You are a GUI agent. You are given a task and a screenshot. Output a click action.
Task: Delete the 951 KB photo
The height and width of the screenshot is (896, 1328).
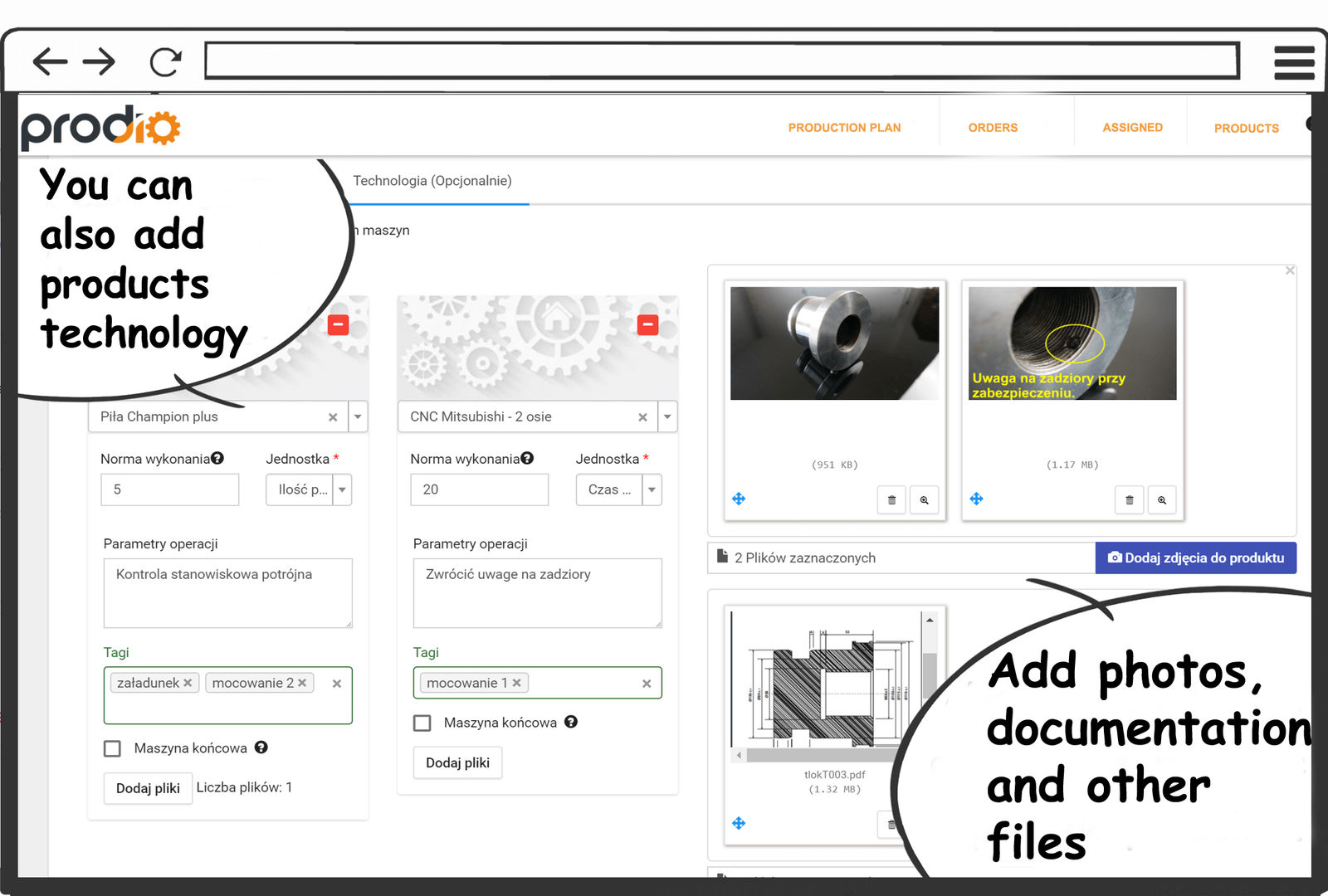tap(891, 500)
